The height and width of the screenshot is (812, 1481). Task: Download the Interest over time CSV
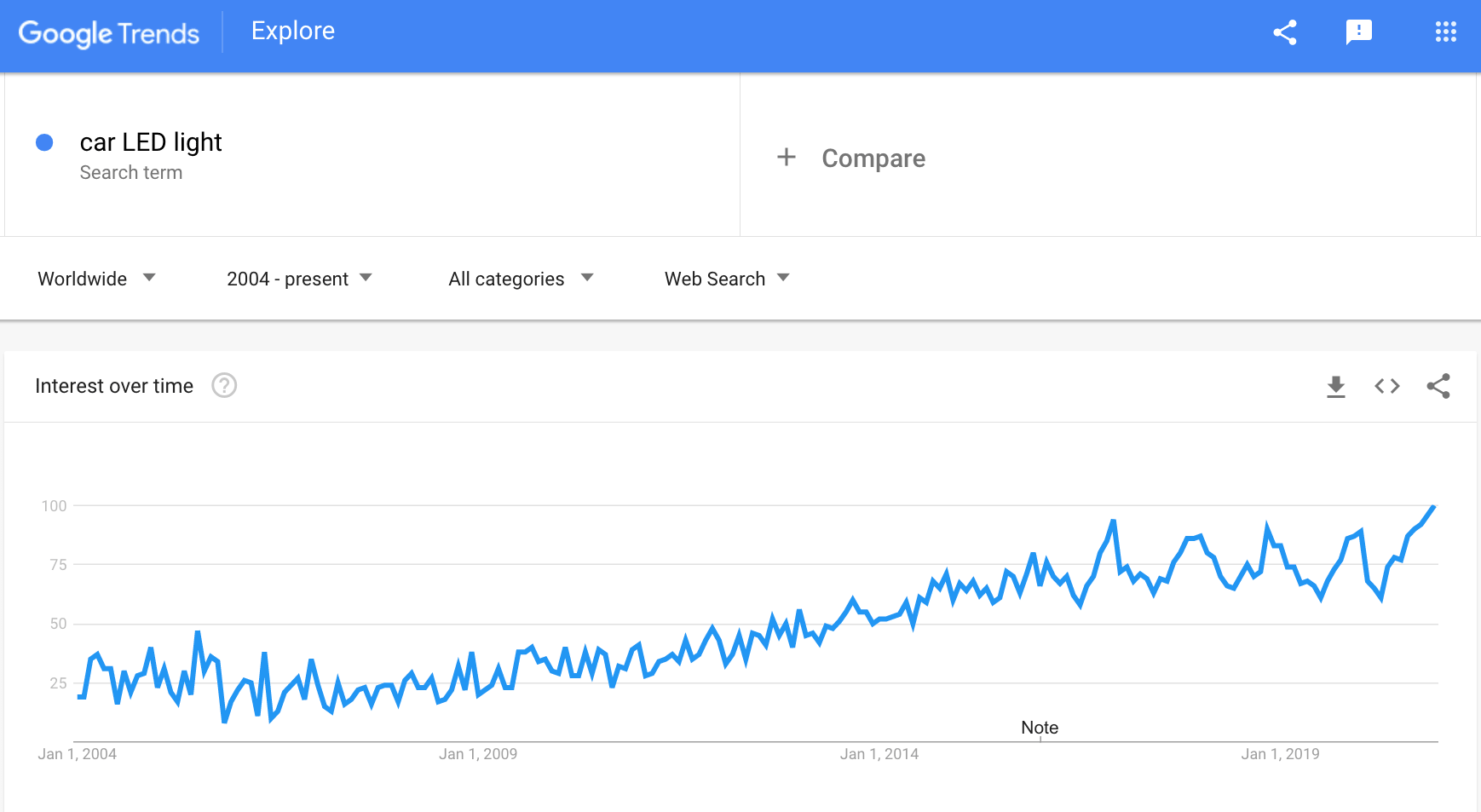coord(1336,386)
